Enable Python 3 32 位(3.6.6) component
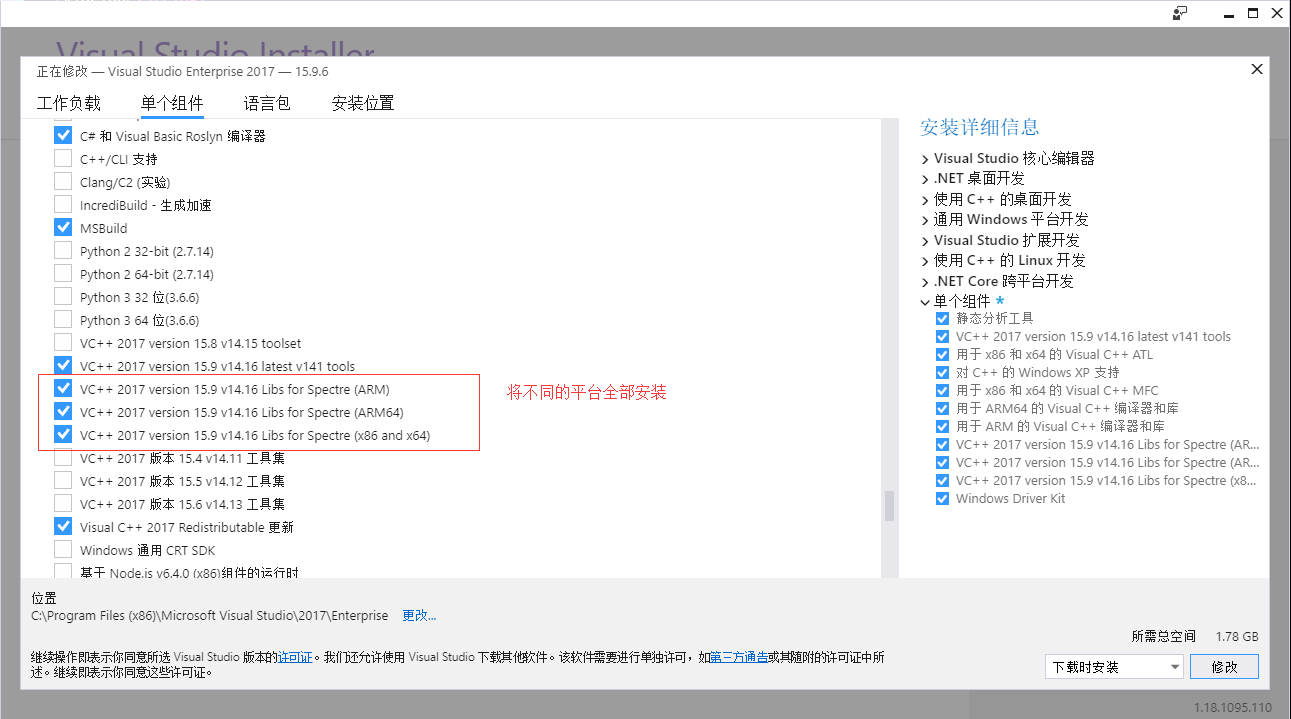Screen dimensions: 1291x719 pyautogui.click(x=63, y=297)
